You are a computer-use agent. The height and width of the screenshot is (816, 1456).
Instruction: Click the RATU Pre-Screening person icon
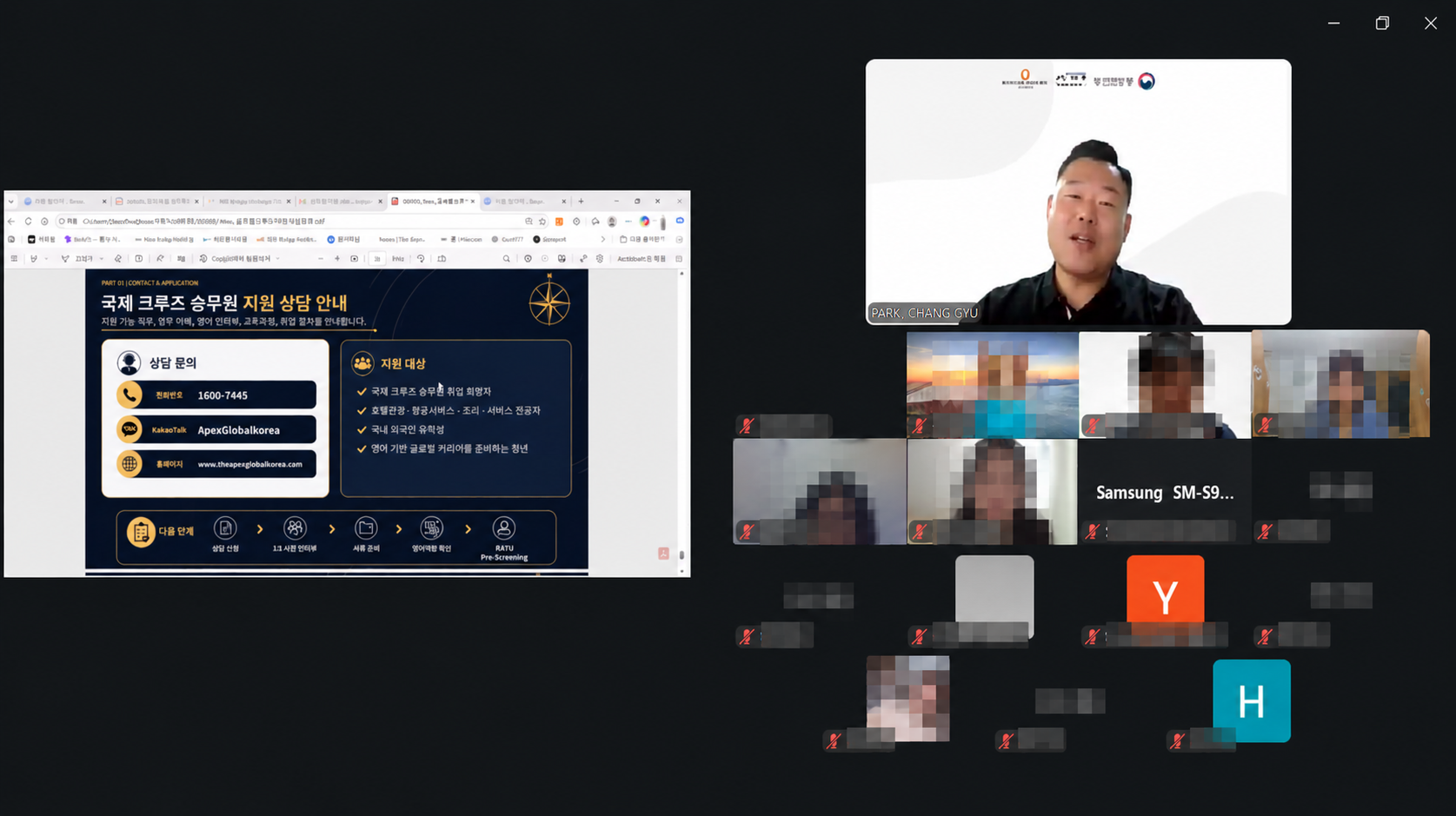click(x=504, y=528)
